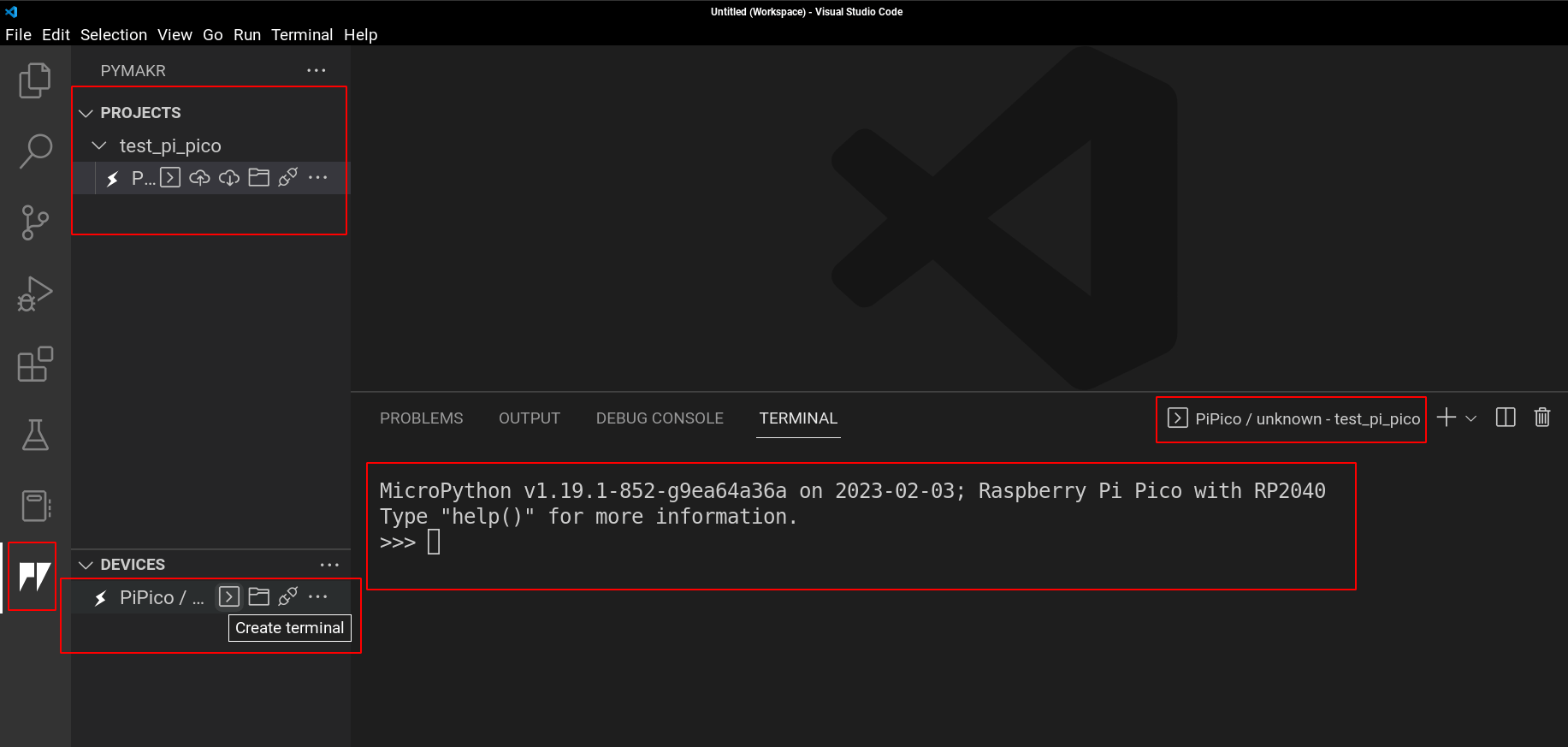Select the PiPico / ... device entry
This screenshot has width=1568, height=747.
(162, 597)
